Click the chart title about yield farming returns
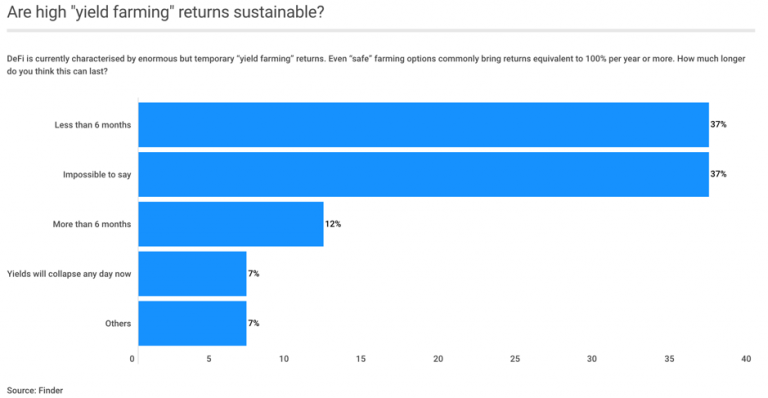The image size is (768, 398). point(166,12)
